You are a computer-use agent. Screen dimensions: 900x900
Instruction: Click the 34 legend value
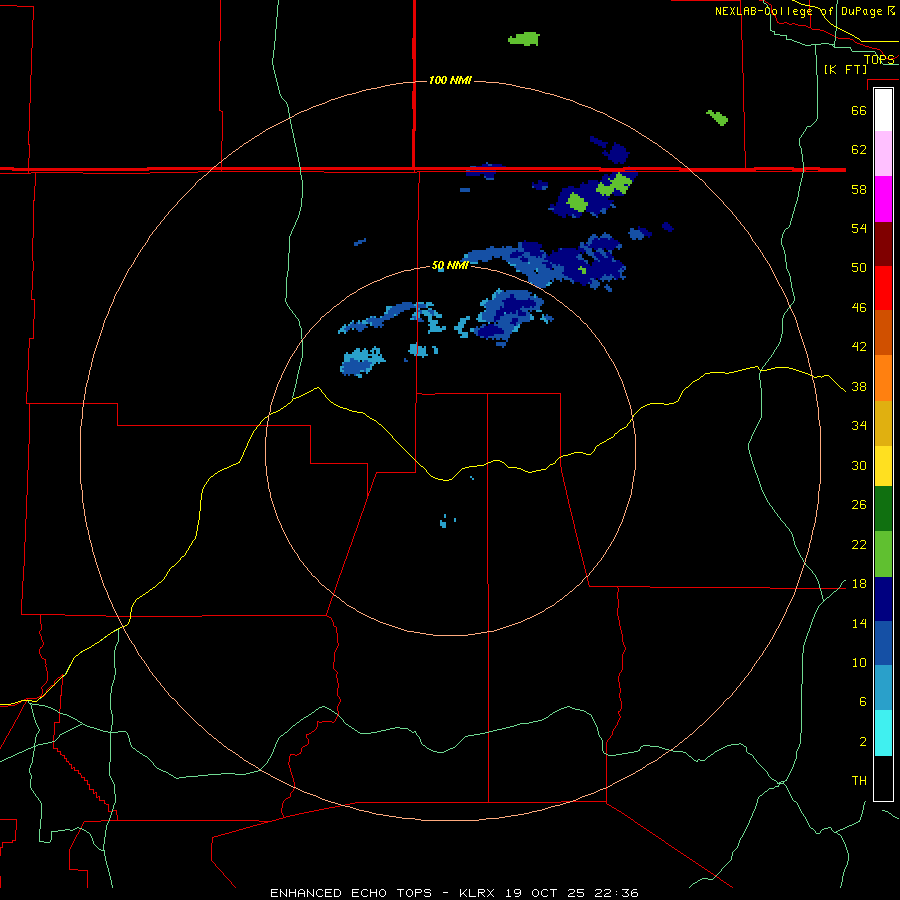859,425
